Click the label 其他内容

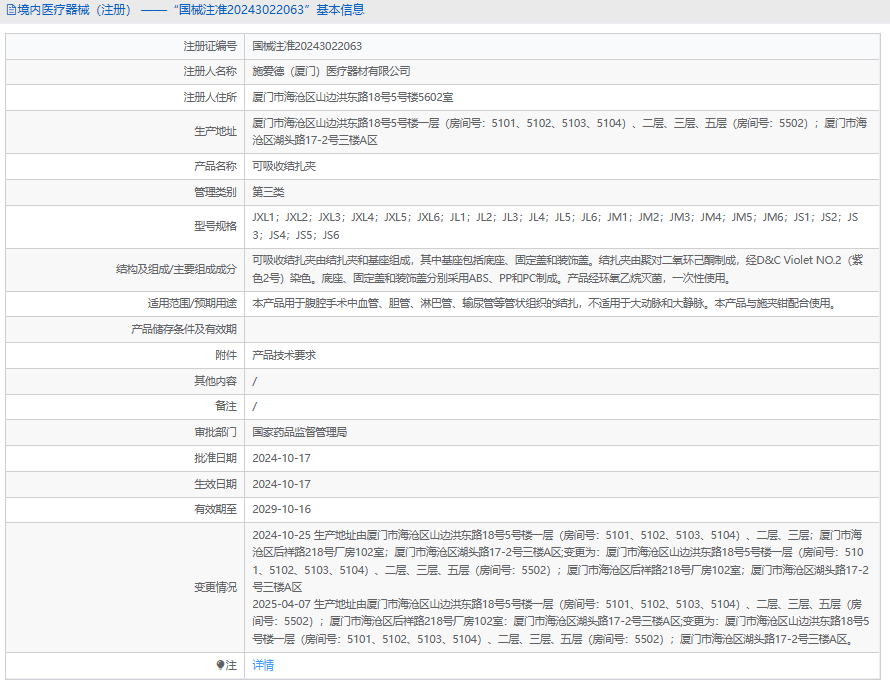[215, 381]
